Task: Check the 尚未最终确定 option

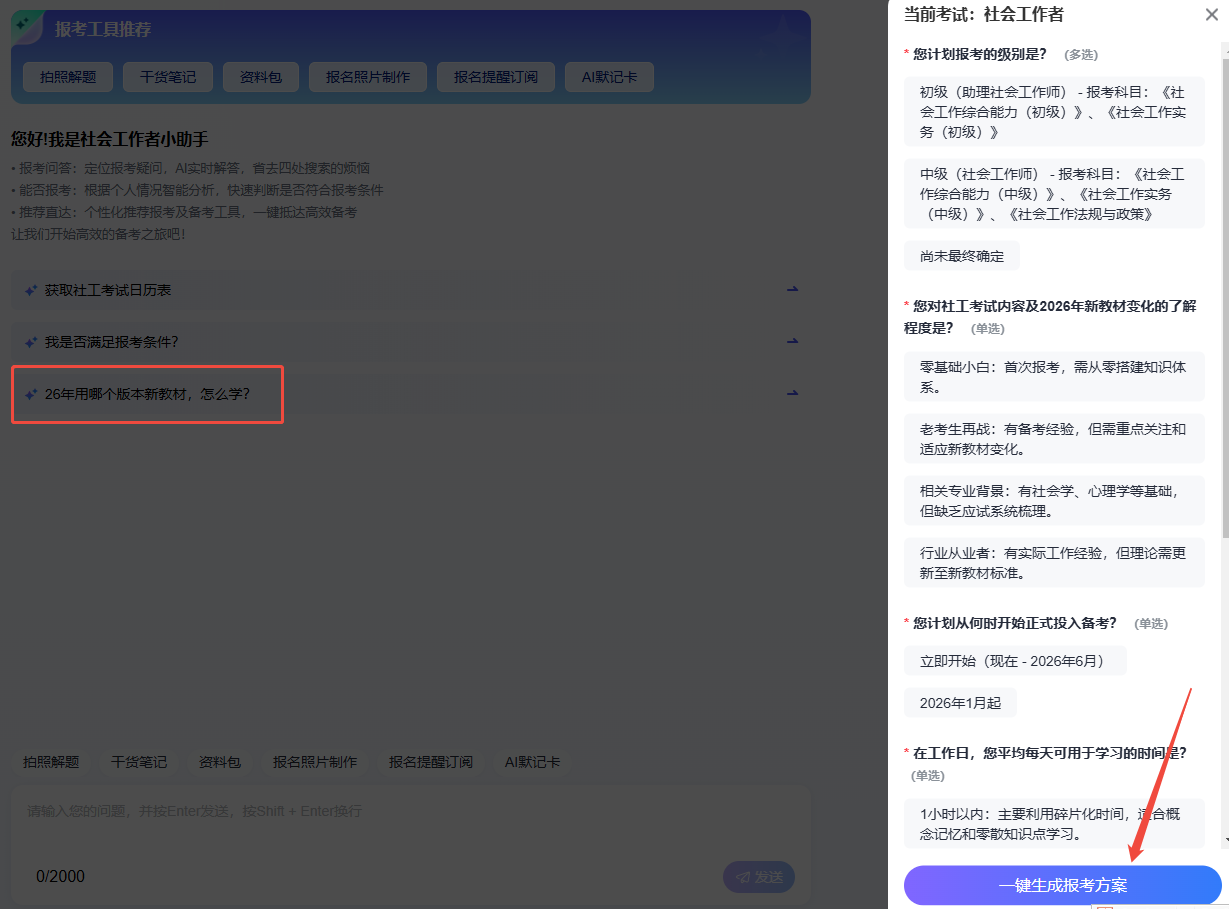Action: [x=961, y=256]
